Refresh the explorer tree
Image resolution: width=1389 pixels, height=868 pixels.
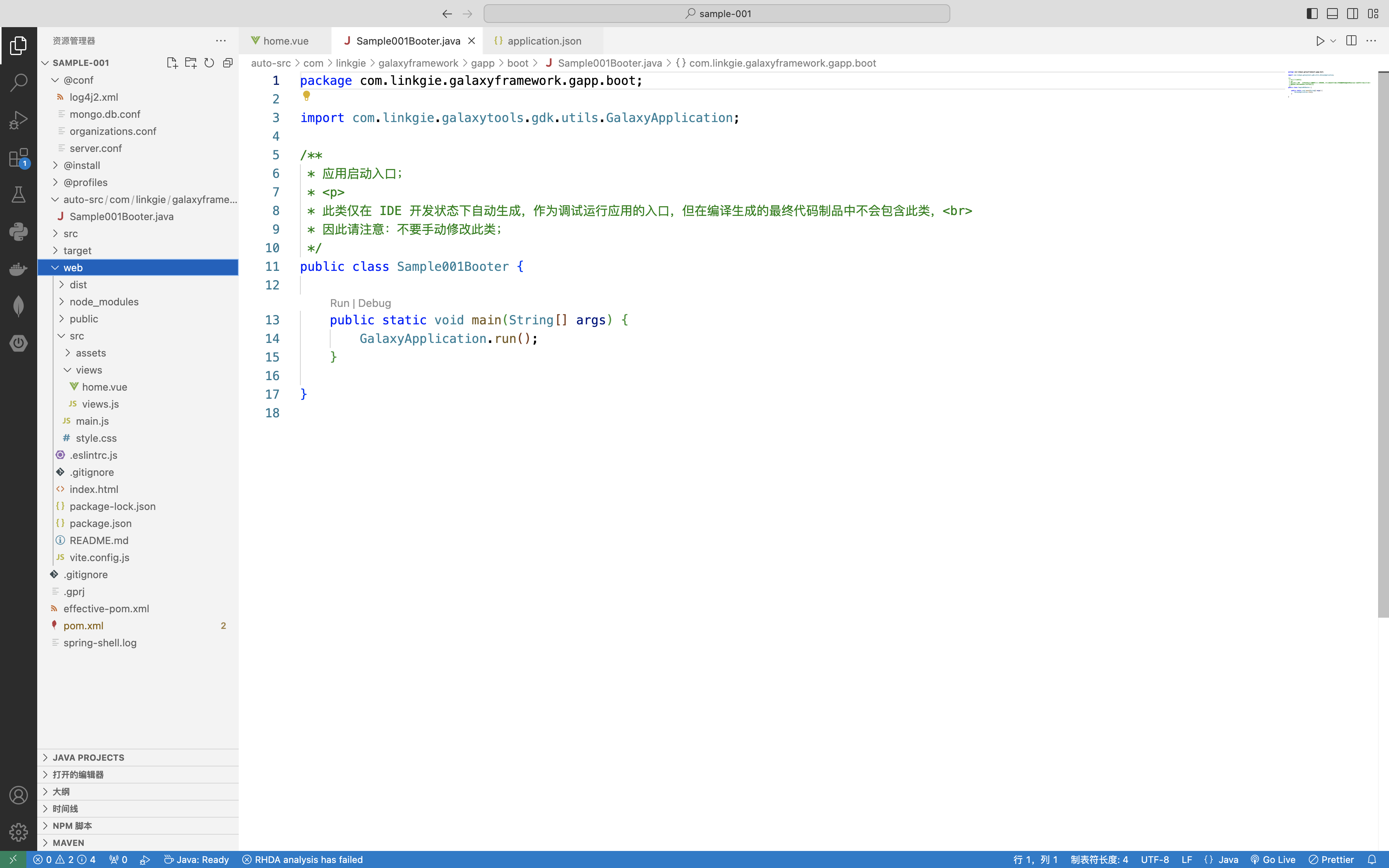[x=210, y=62]
